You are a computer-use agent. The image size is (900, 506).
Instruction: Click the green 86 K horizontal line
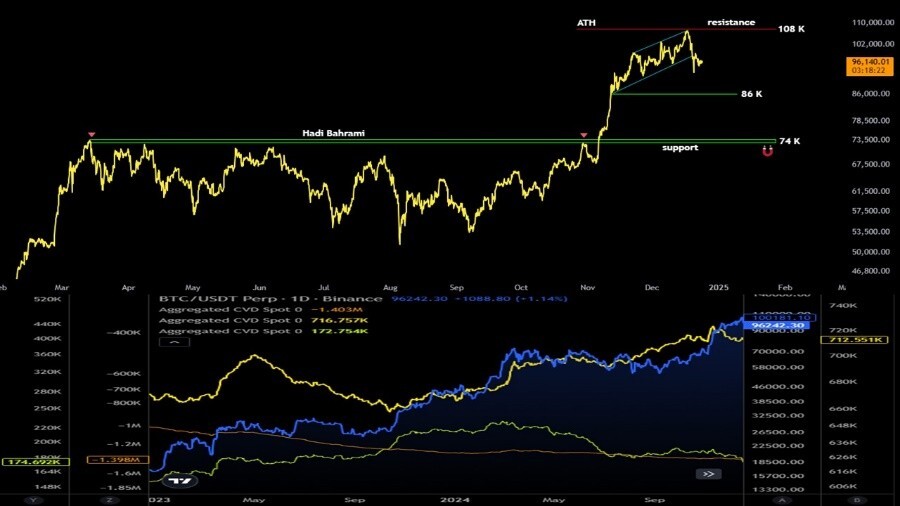point(674,94)
